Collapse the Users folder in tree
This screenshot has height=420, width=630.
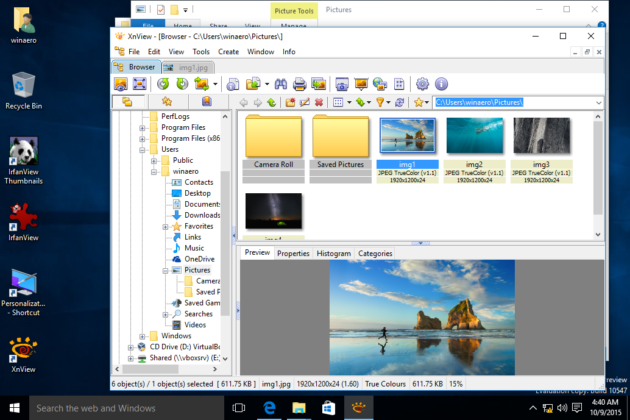point(142,150)
